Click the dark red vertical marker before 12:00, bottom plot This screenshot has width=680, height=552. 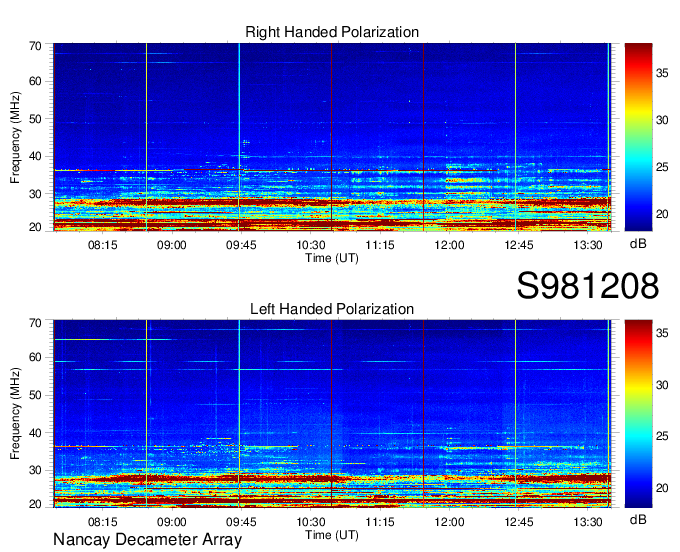(423, 414)
